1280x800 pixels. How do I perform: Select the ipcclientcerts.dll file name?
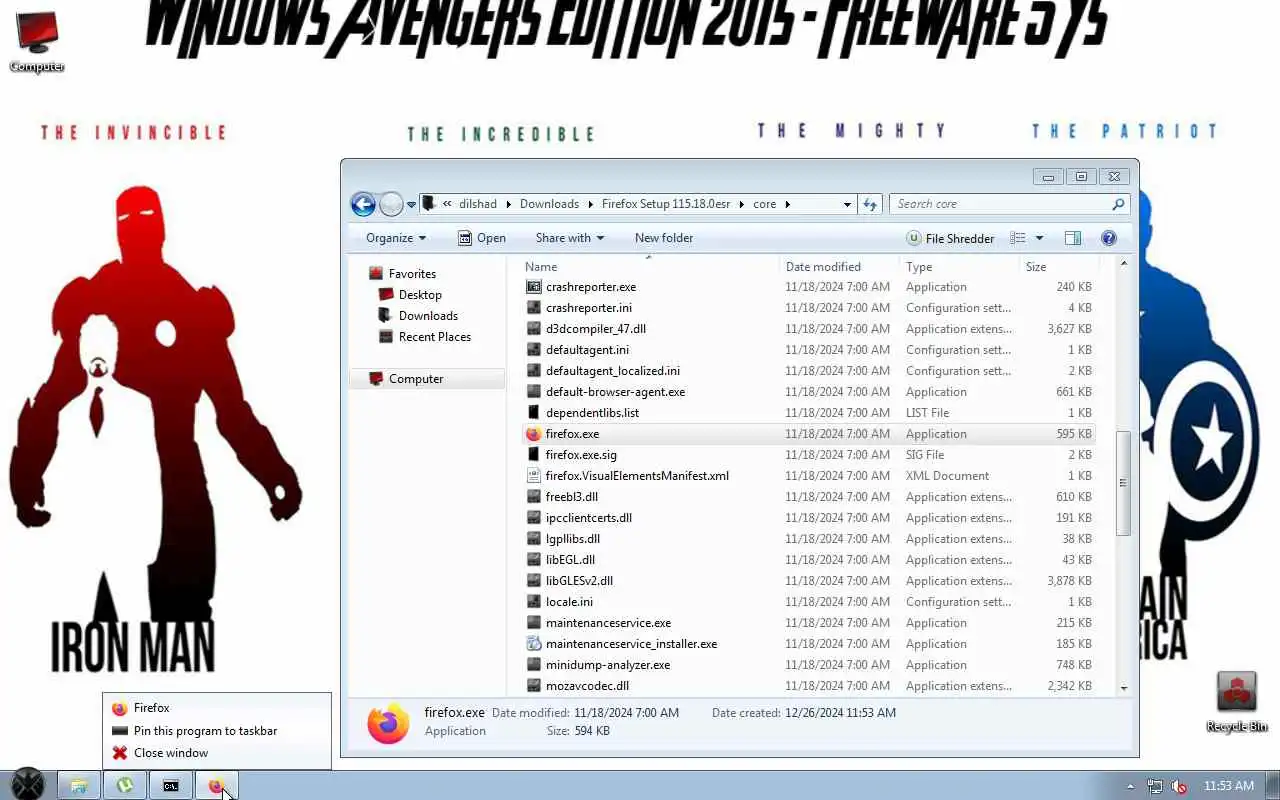(589, 518)
